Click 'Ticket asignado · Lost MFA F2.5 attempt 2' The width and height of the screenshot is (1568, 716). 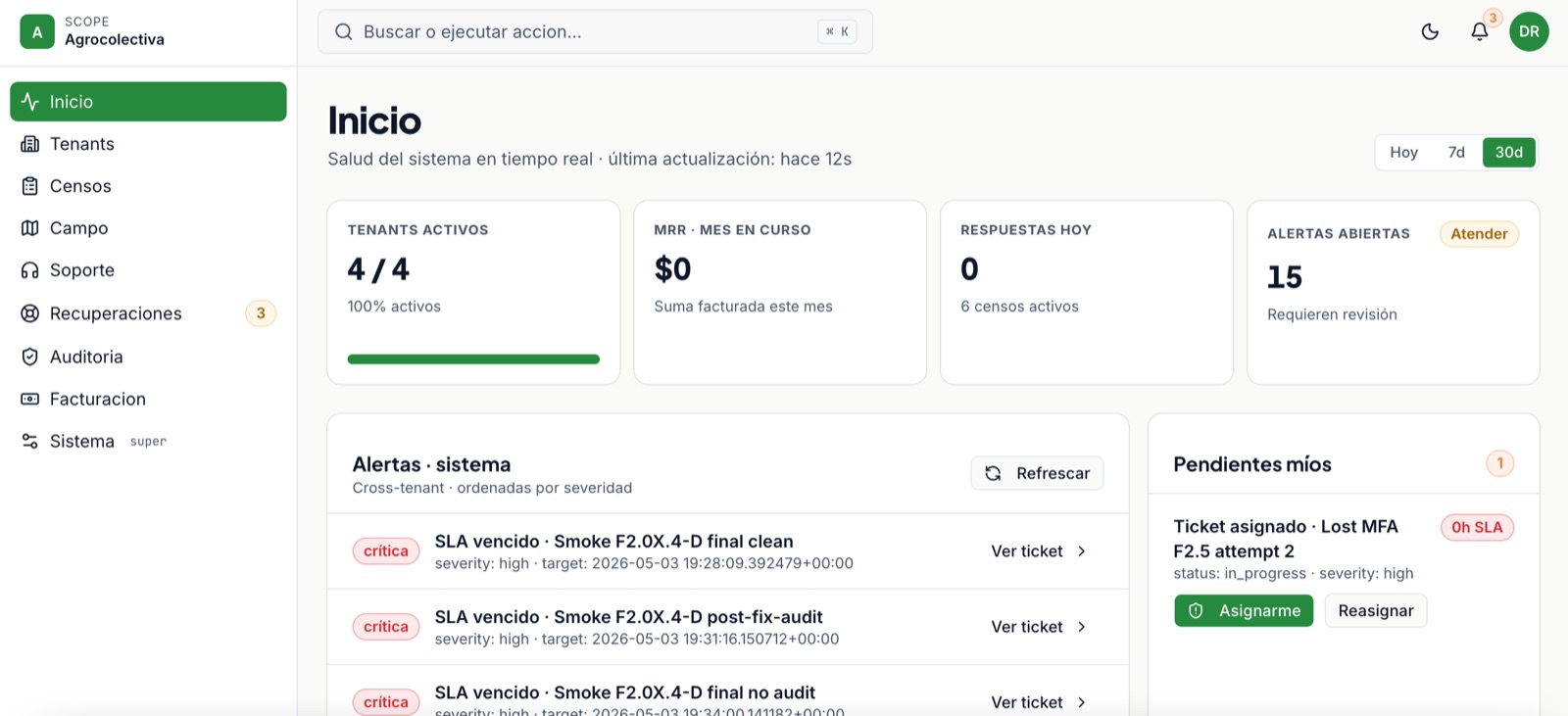[x=1286, y=539]
